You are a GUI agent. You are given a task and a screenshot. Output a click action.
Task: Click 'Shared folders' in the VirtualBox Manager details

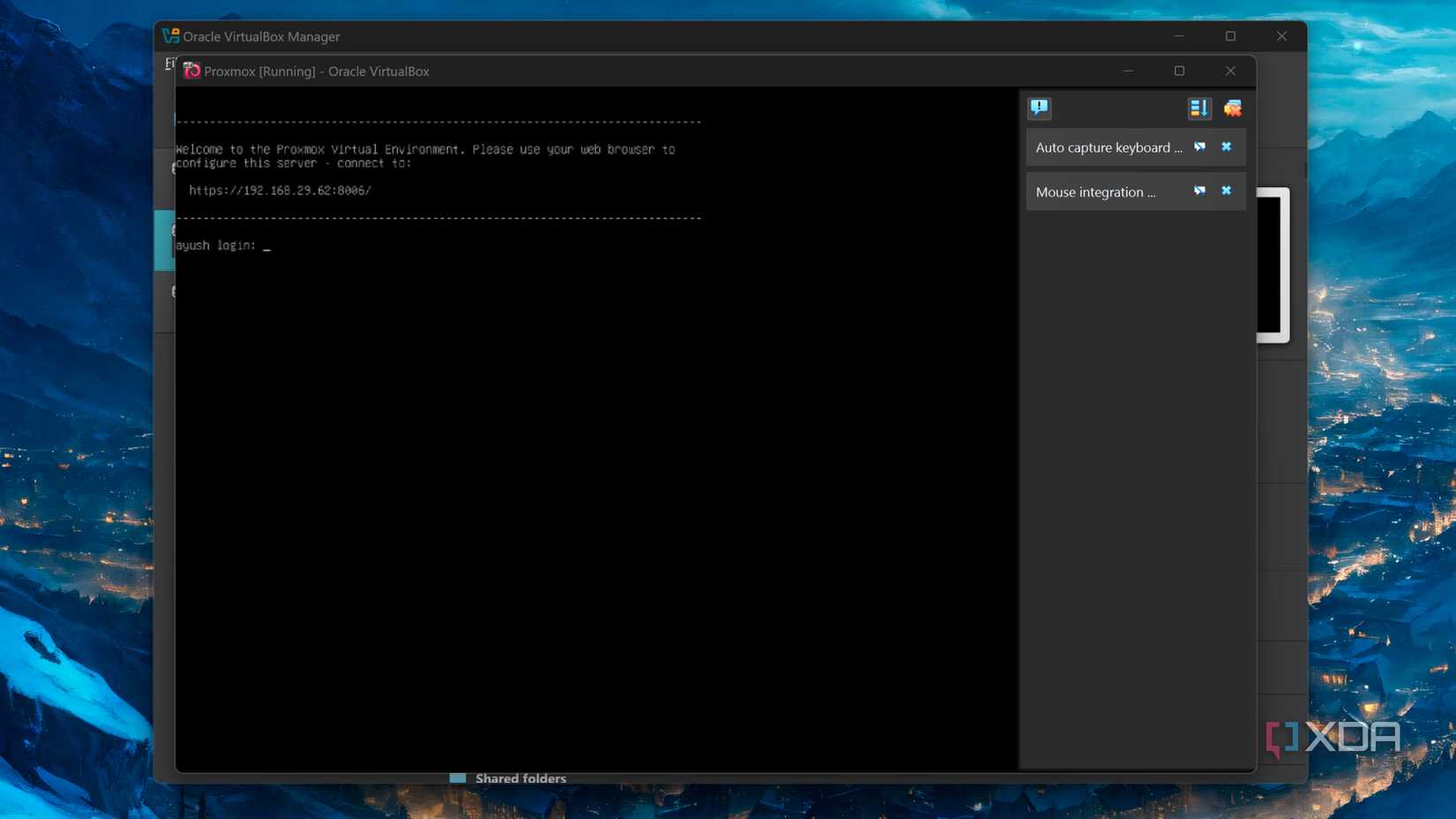pyautogui.click(x=521, y=778)
